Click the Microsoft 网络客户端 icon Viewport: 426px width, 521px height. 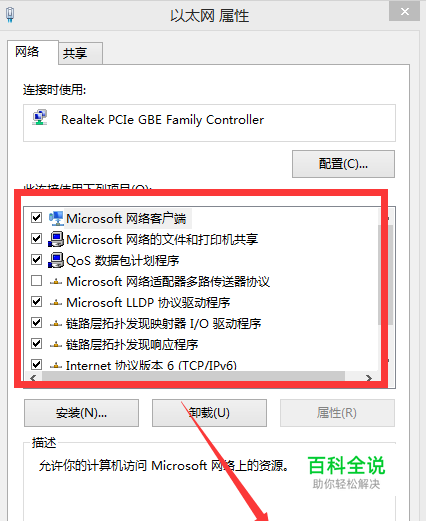pyautogui.click(x=56, y=218)
